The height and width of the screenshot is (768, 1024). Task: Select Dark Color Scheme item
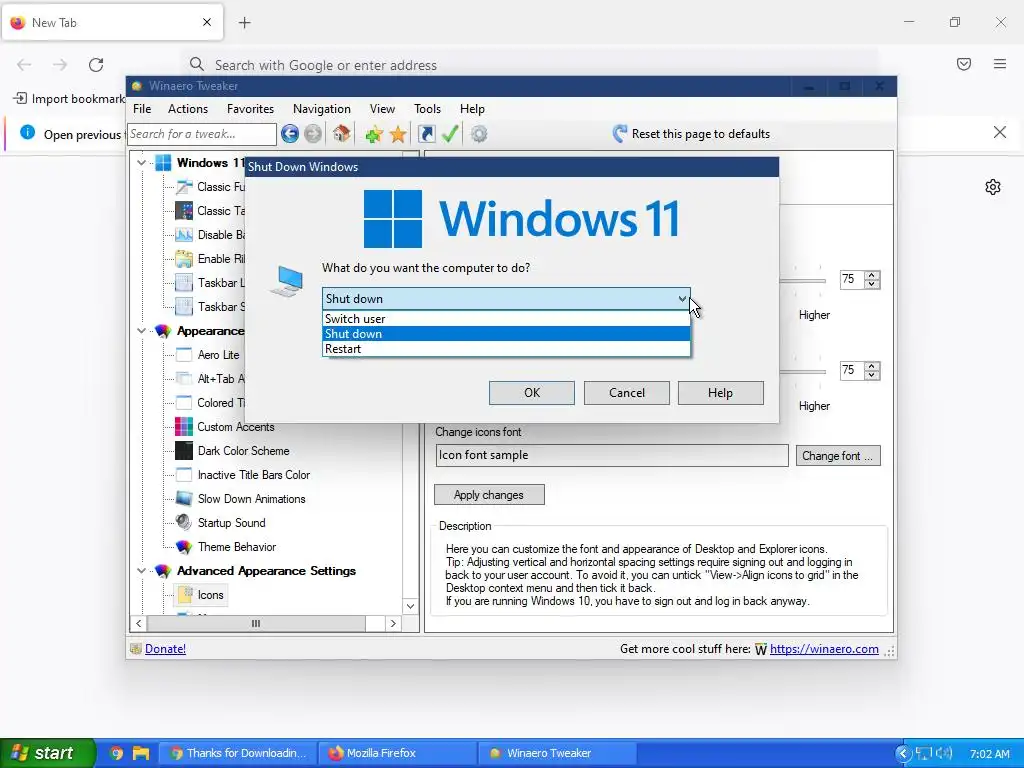tap(243, 451)
